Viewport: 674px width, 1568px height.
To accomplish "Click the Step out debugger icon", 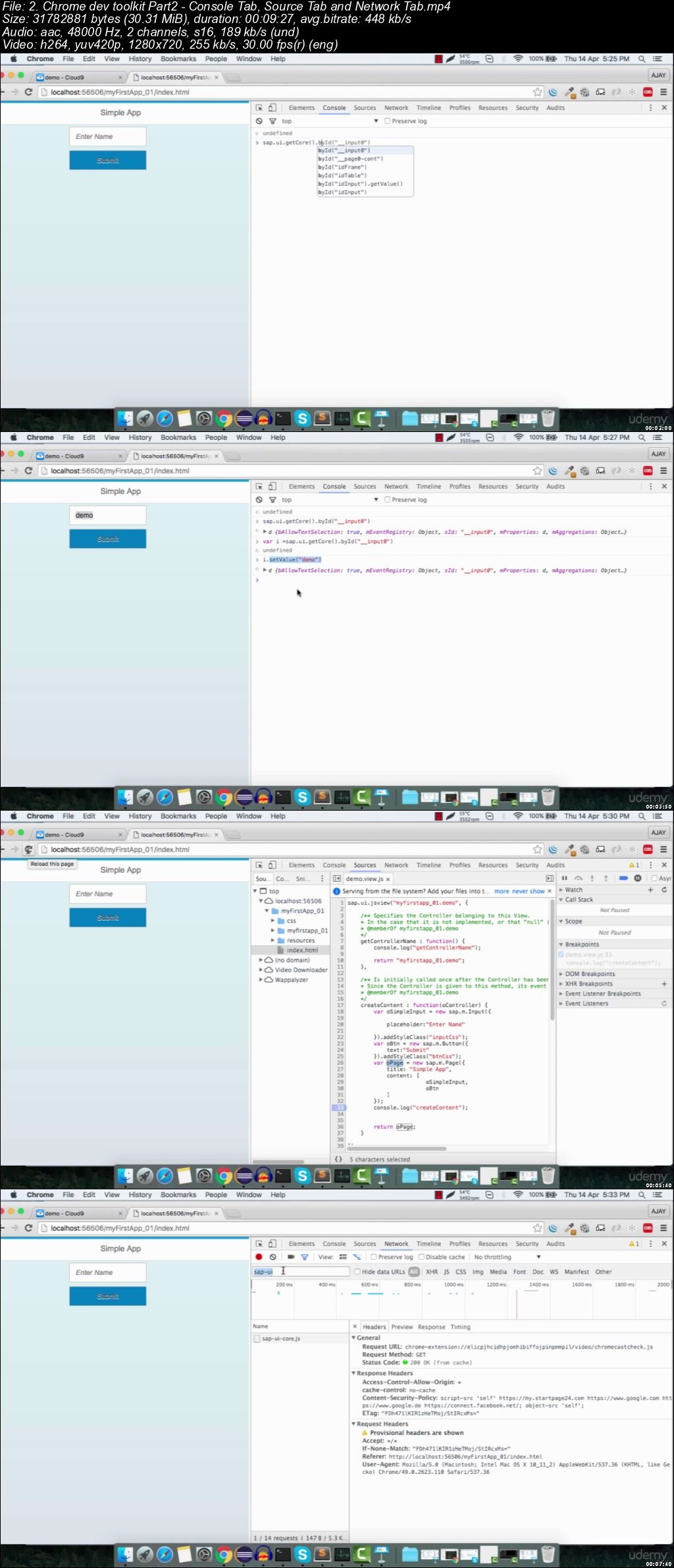I will pyautogui.click(x=606, y=878).
